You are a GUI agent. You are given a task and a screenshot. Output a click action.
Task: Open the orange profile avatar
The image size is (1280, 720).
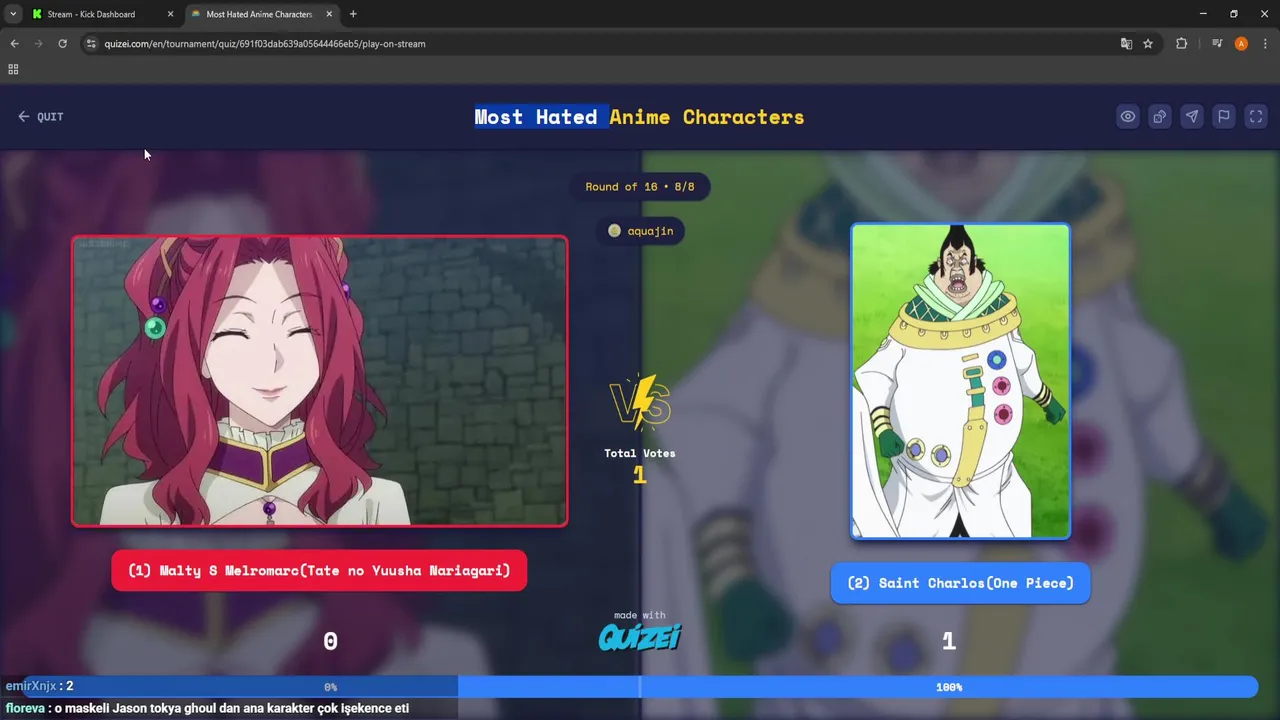click(x=1241, y=44)
